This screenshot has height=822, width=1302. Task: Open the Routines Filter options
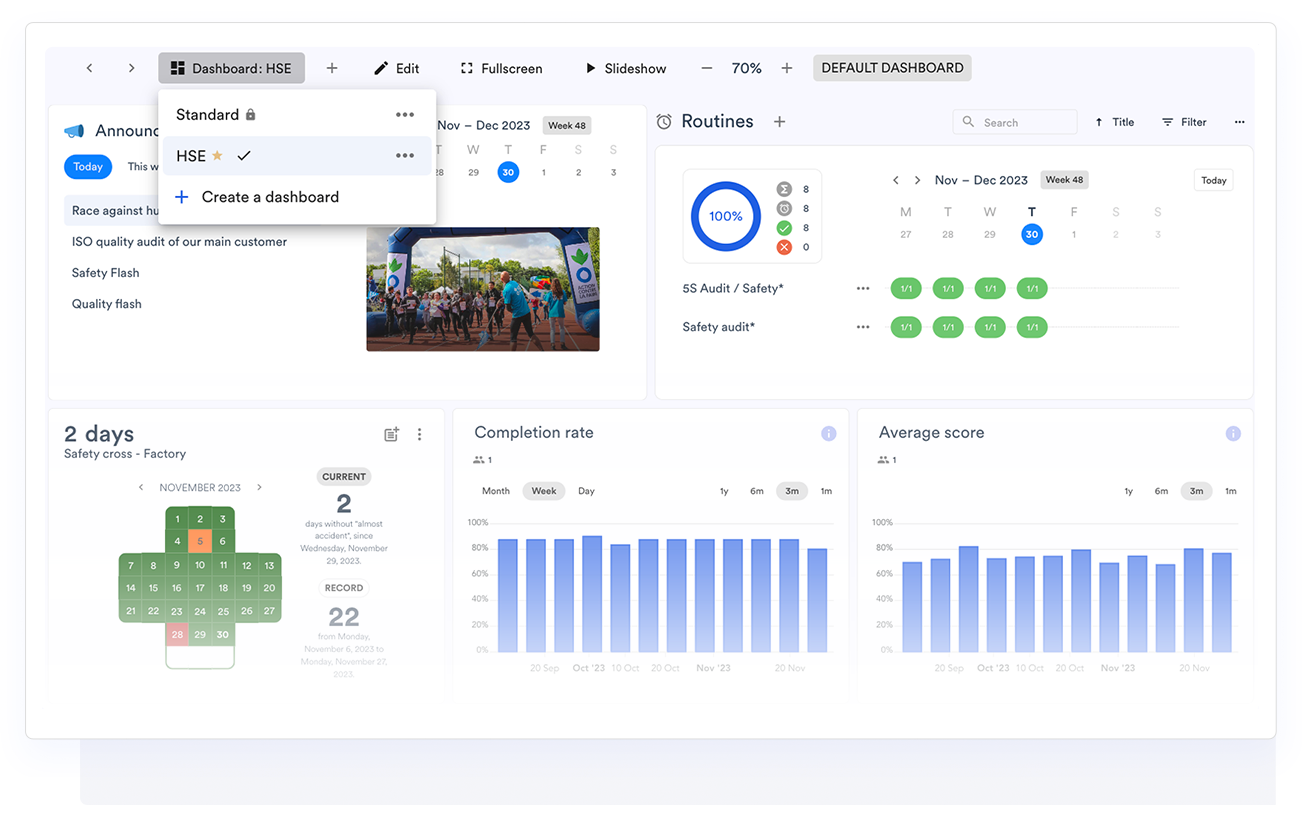coord(1184,122)
